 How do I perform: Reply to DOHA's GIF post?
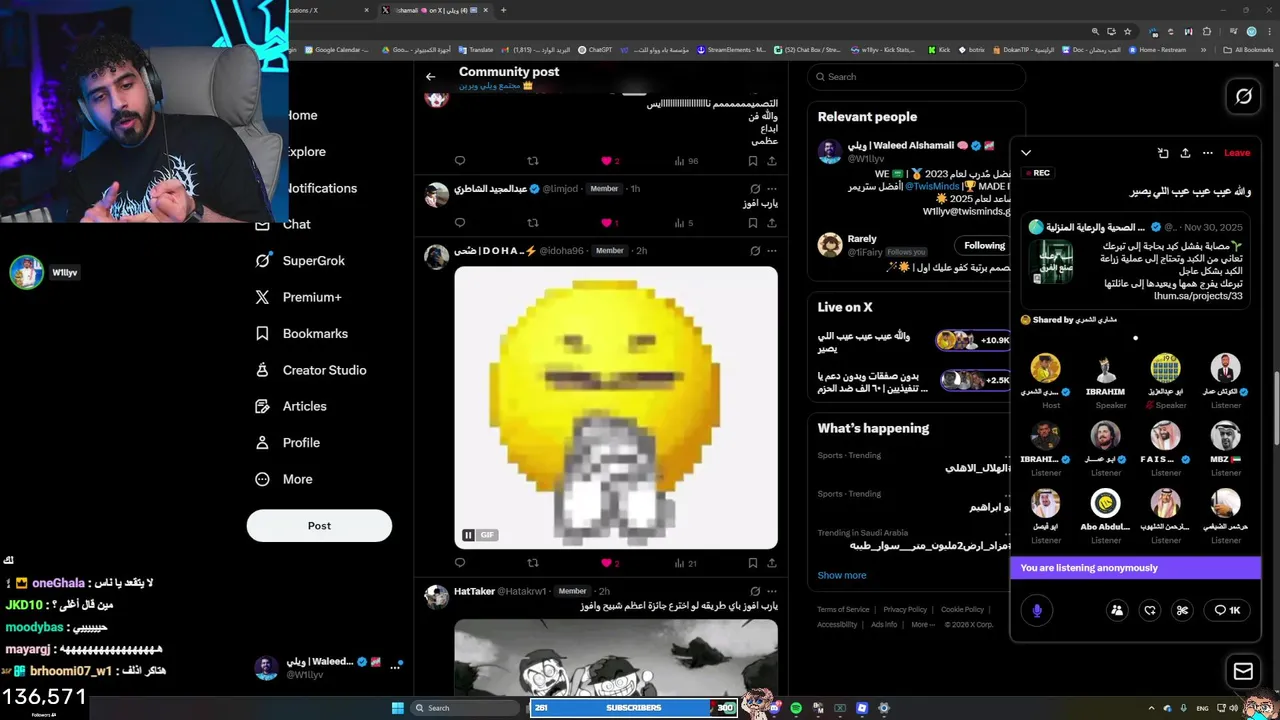460,563
